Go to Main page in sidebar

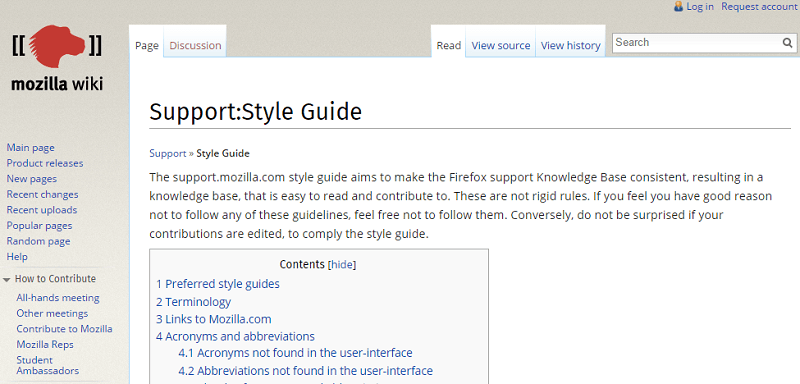click(x=31, y=148)
